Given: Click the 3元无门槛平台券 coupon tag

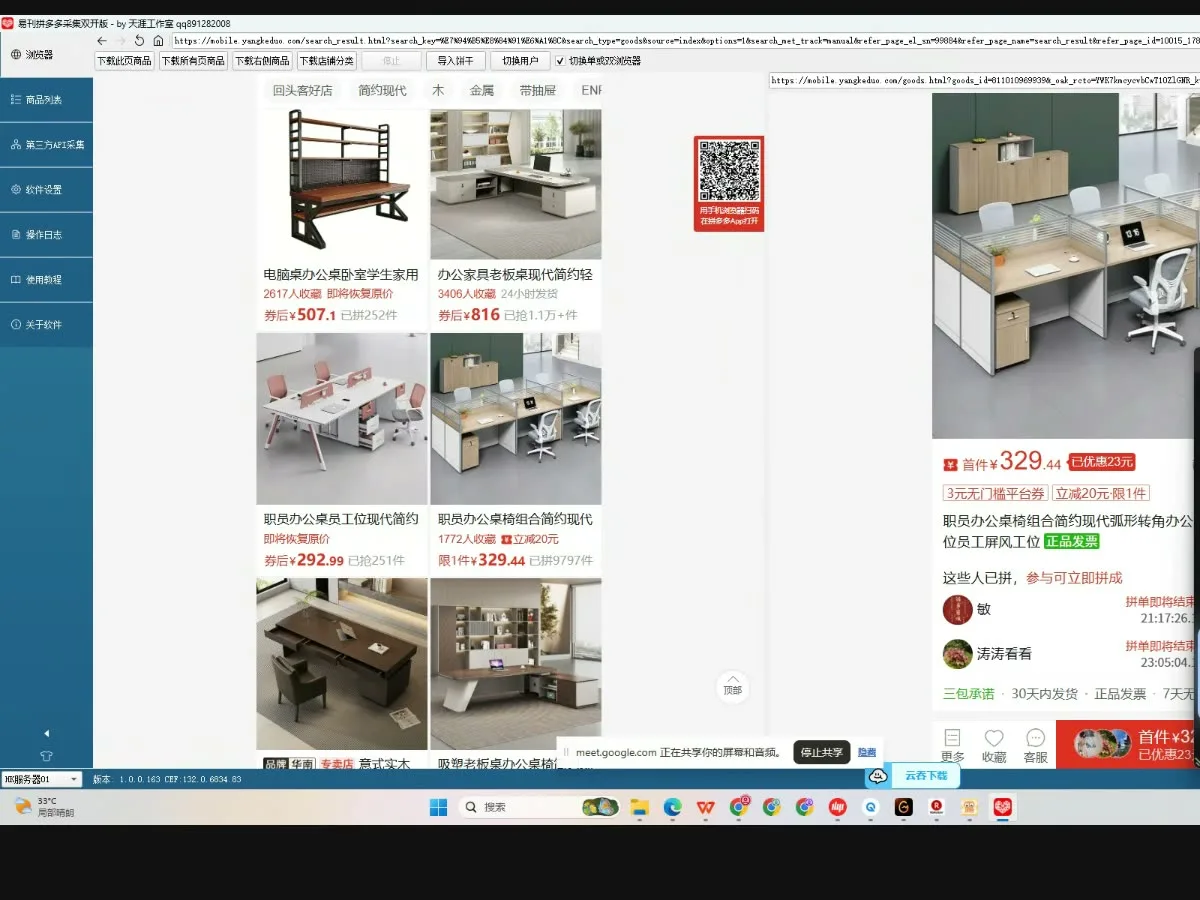Looking at the screenshot, I should (x=995, y=493).
